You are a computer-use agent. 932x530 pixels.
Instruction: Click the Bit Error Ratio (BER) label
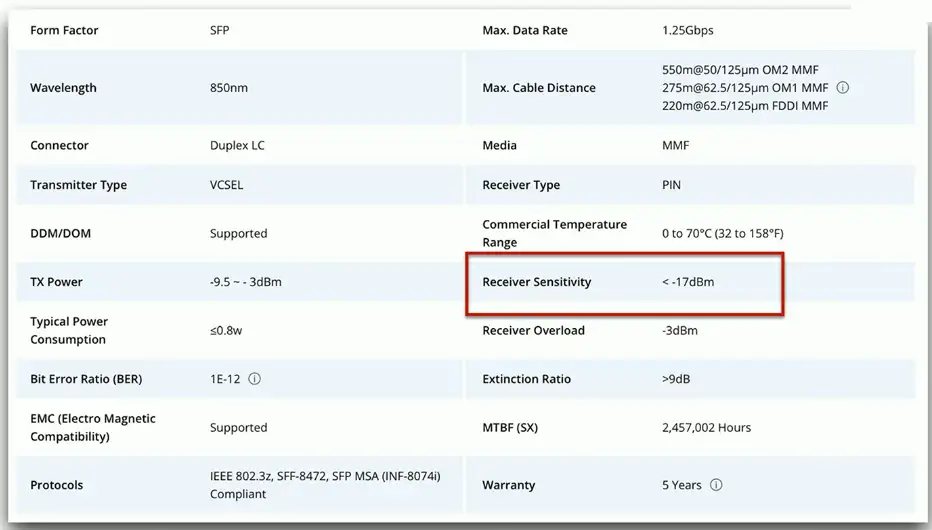(x=86, y=379)
